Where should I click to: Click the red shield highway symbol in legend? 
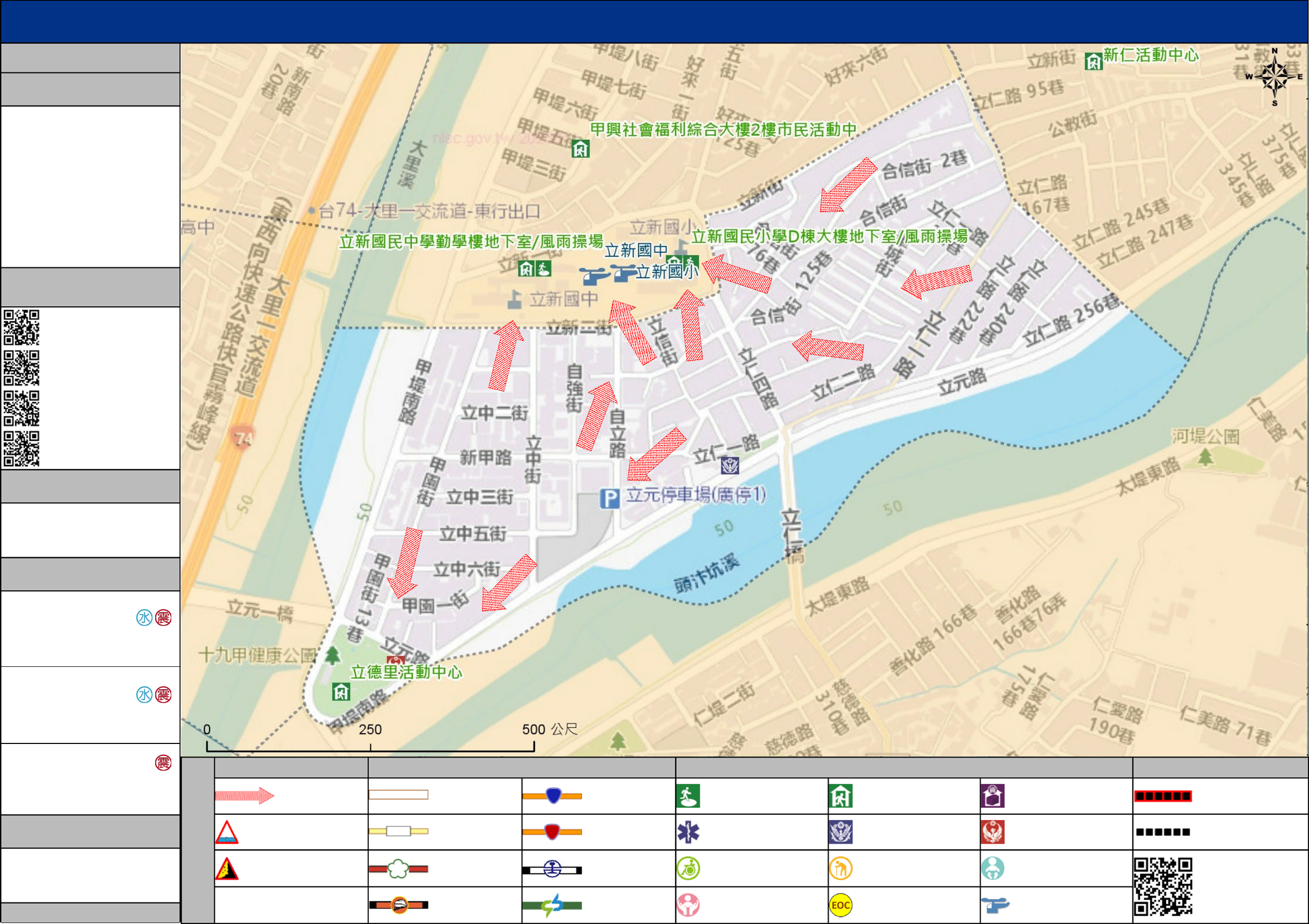click(553, 832)
